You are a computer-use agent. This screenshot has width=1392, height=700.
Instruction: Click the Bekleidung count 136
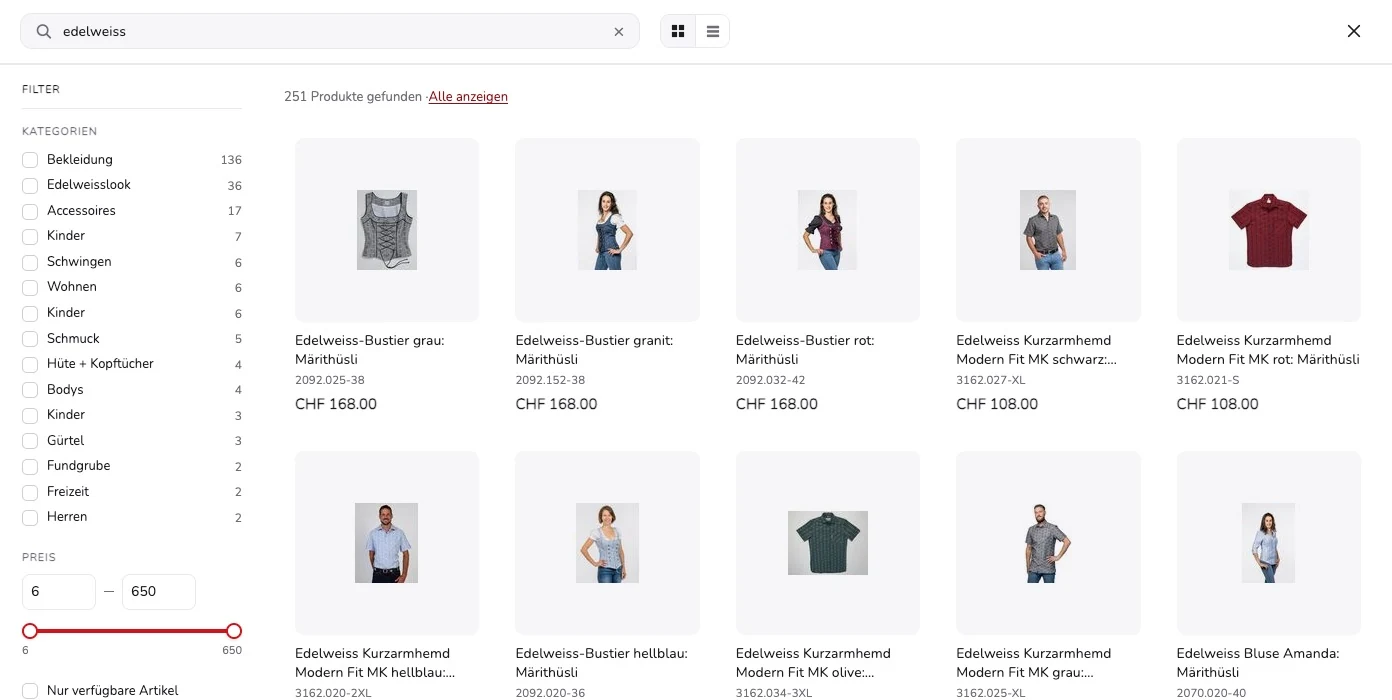coord(231,160)
